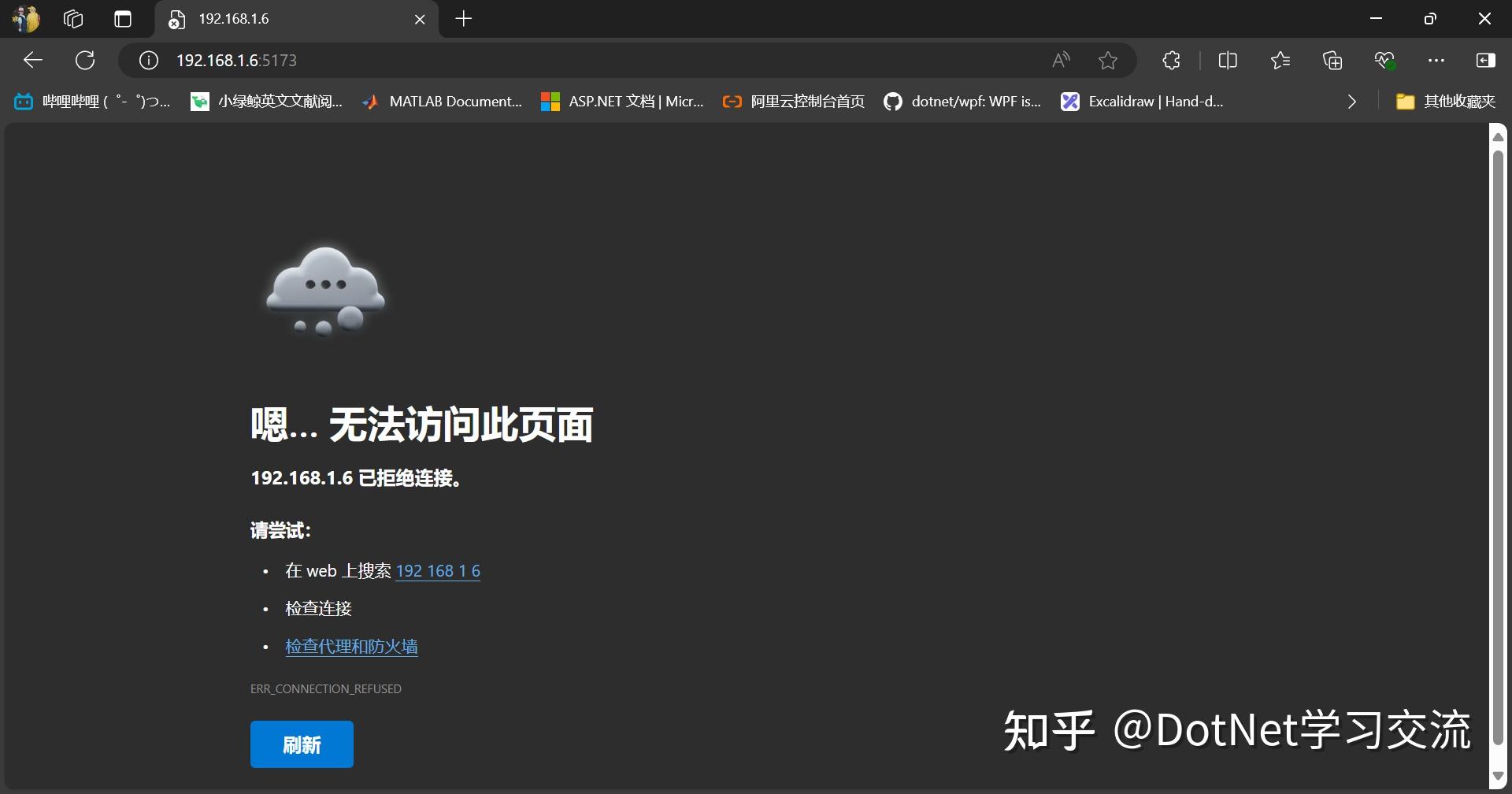
Task: Open the Favorites list icon
Action: coord(1280,60)
